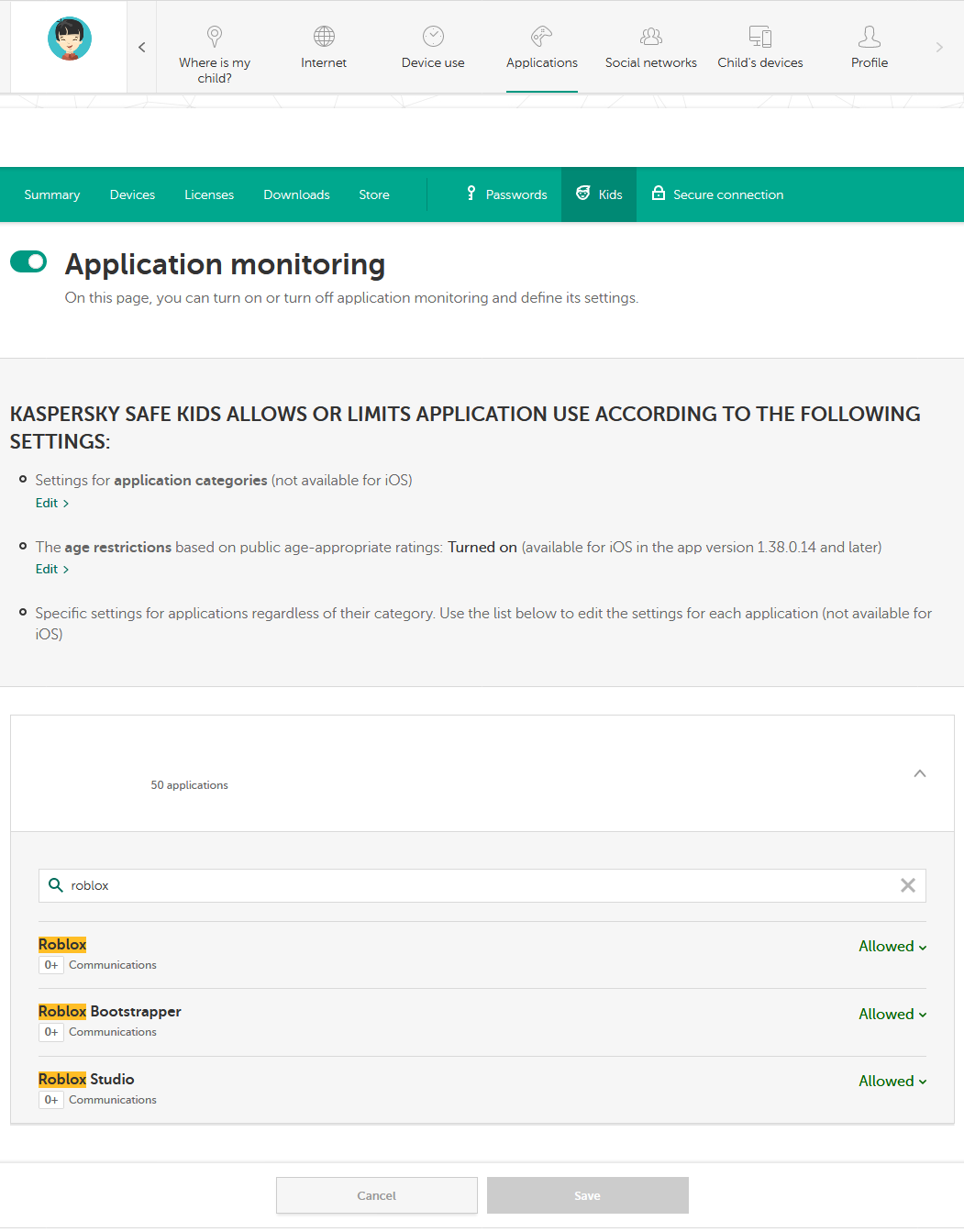
Task: Click inside the application search field
Action: point(477,885)
